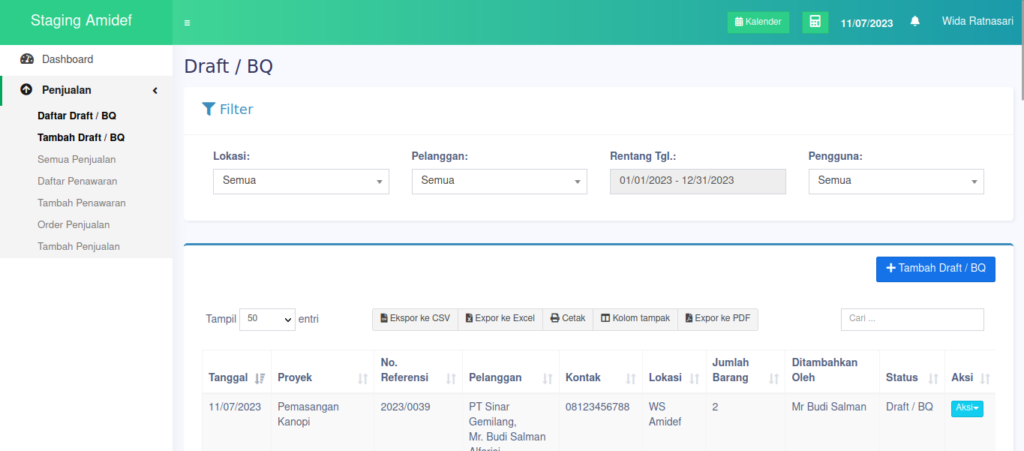Open Semua Penjualan in sidebar
This screenshot has width=1024, height=451.
76,159
